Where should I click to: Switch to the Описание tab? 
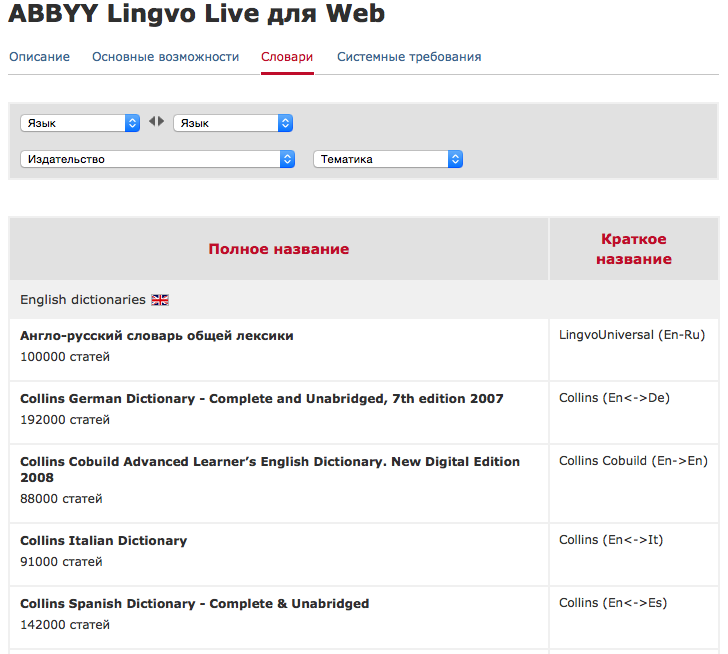click(40, 57)
